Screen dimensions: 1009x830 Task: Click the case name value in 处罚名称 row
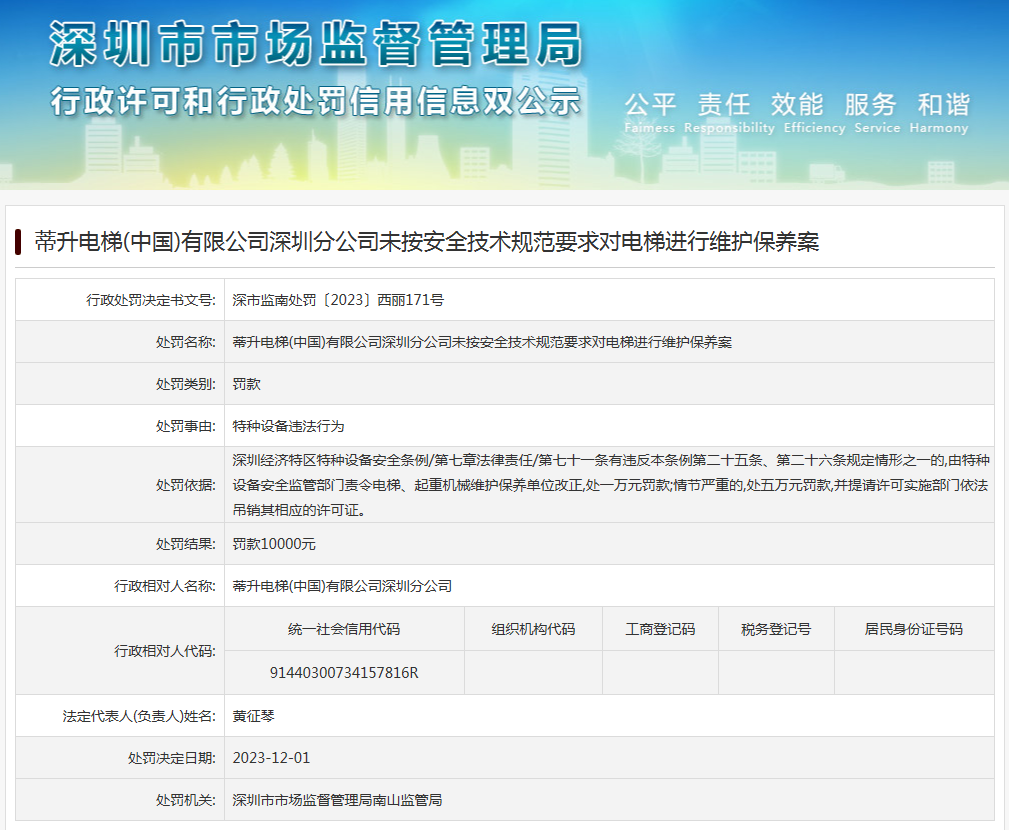click(482, 342)
